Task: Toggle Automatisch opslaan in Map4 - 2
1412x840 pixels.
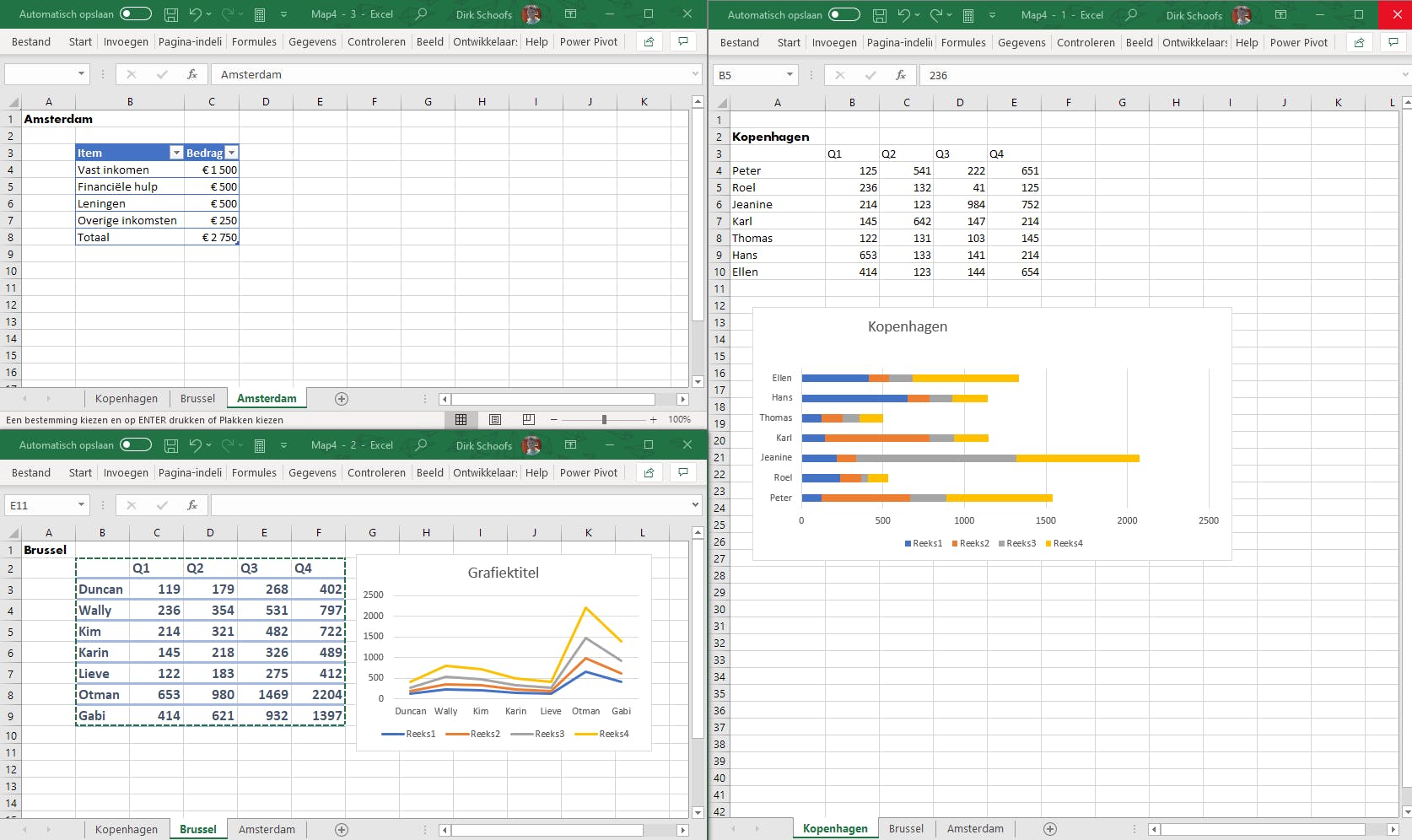Action: click(x=135, y=445)
